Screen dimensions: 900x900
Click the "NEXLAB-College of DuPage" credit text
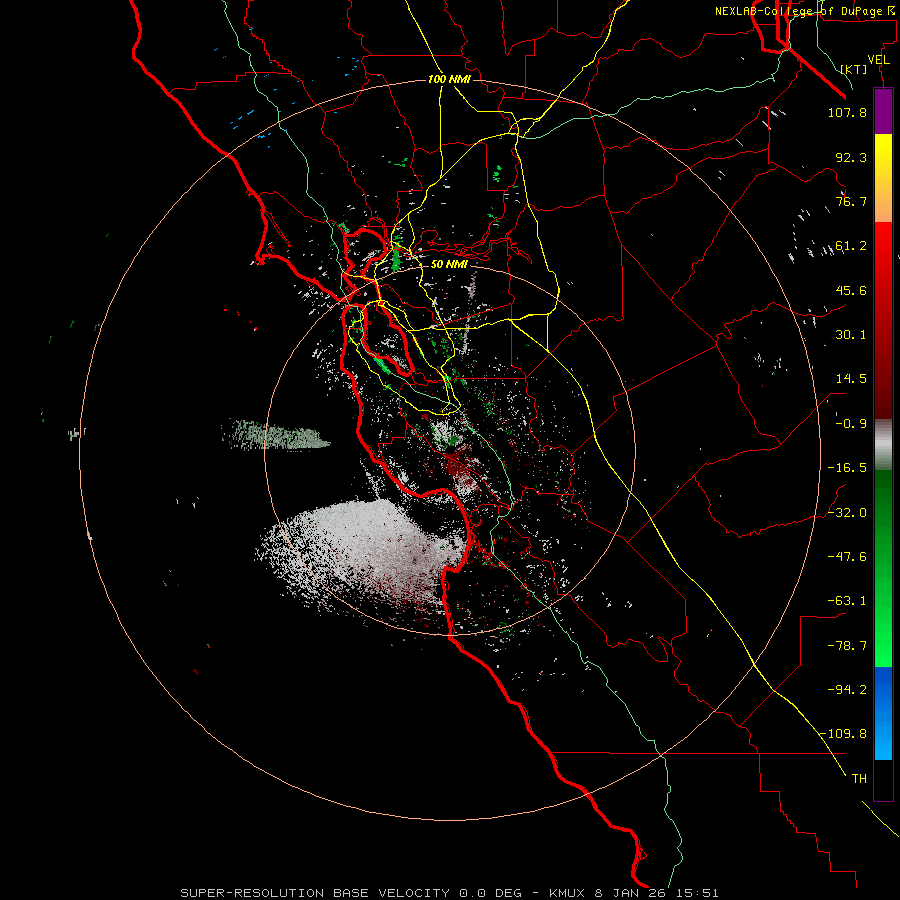coord(798,11)
